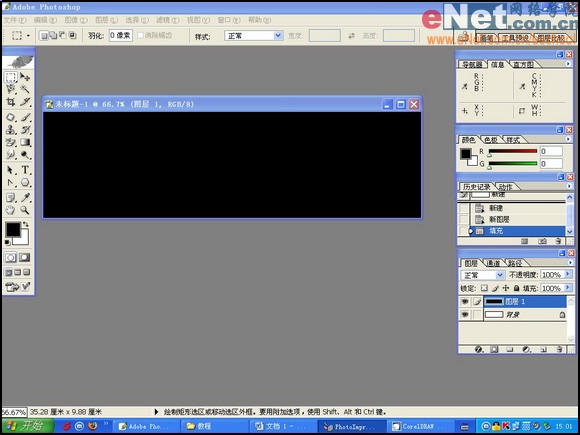Open the 滤镜 Filter menu
Viewport: 580px width, 435px height.
pyautogui.click(x=167, y=20)
